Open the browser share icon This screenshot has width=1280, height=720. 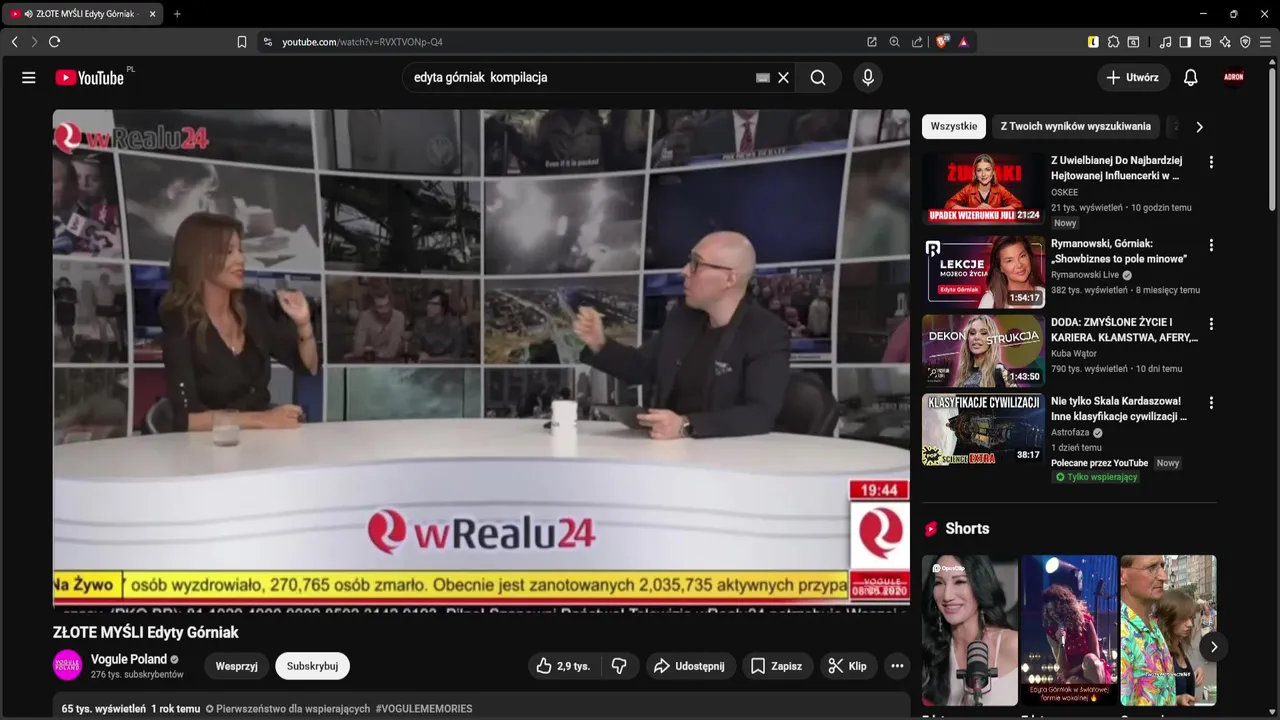click(918, 42)
